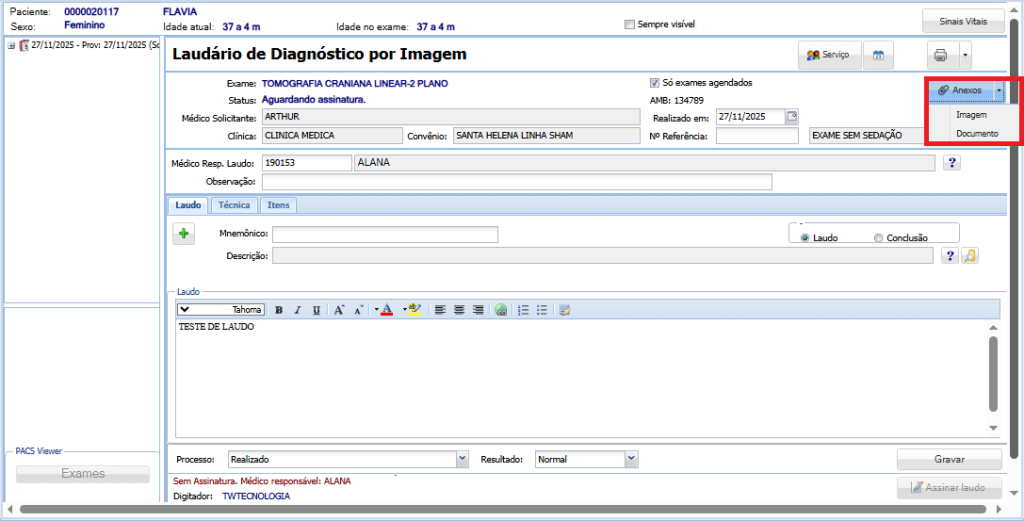Switch to the Técnica tab
Screen dimensions: 1024x521
coord(234,205)
